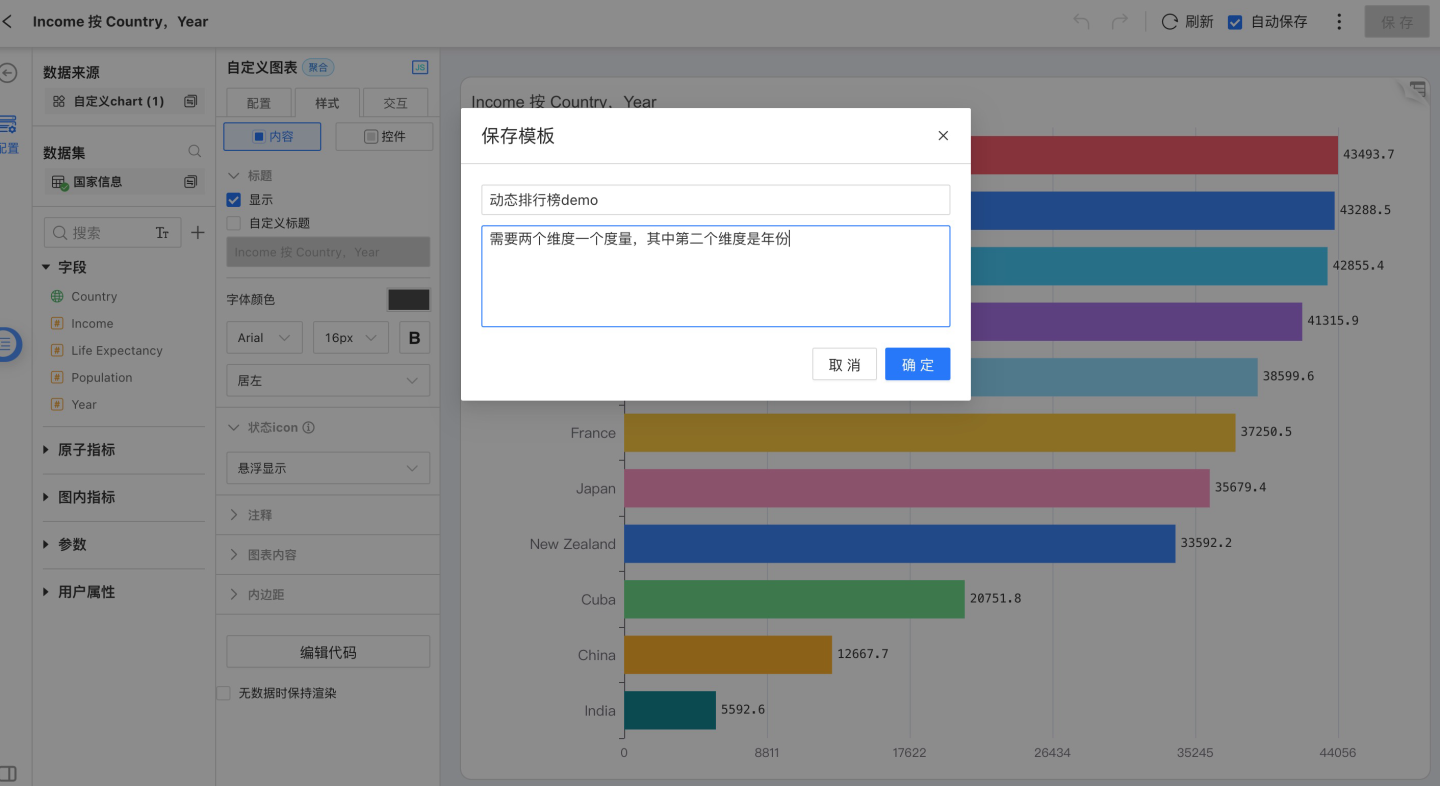Screen dimensions: 1440x786
Task: Click the refresh 刷新 icon
Action: [1169, 22]
